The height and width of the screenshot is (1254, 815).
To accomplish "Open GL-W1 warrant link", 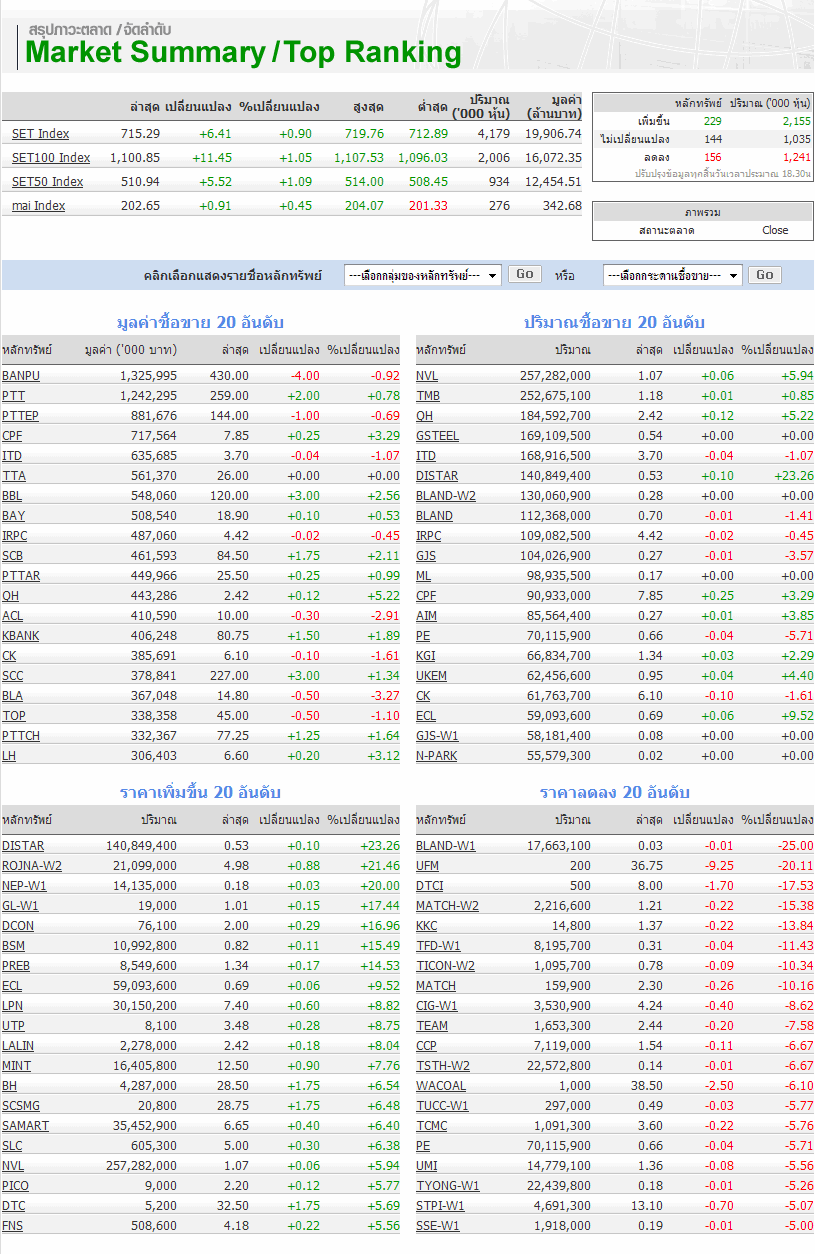I will 20,906.
